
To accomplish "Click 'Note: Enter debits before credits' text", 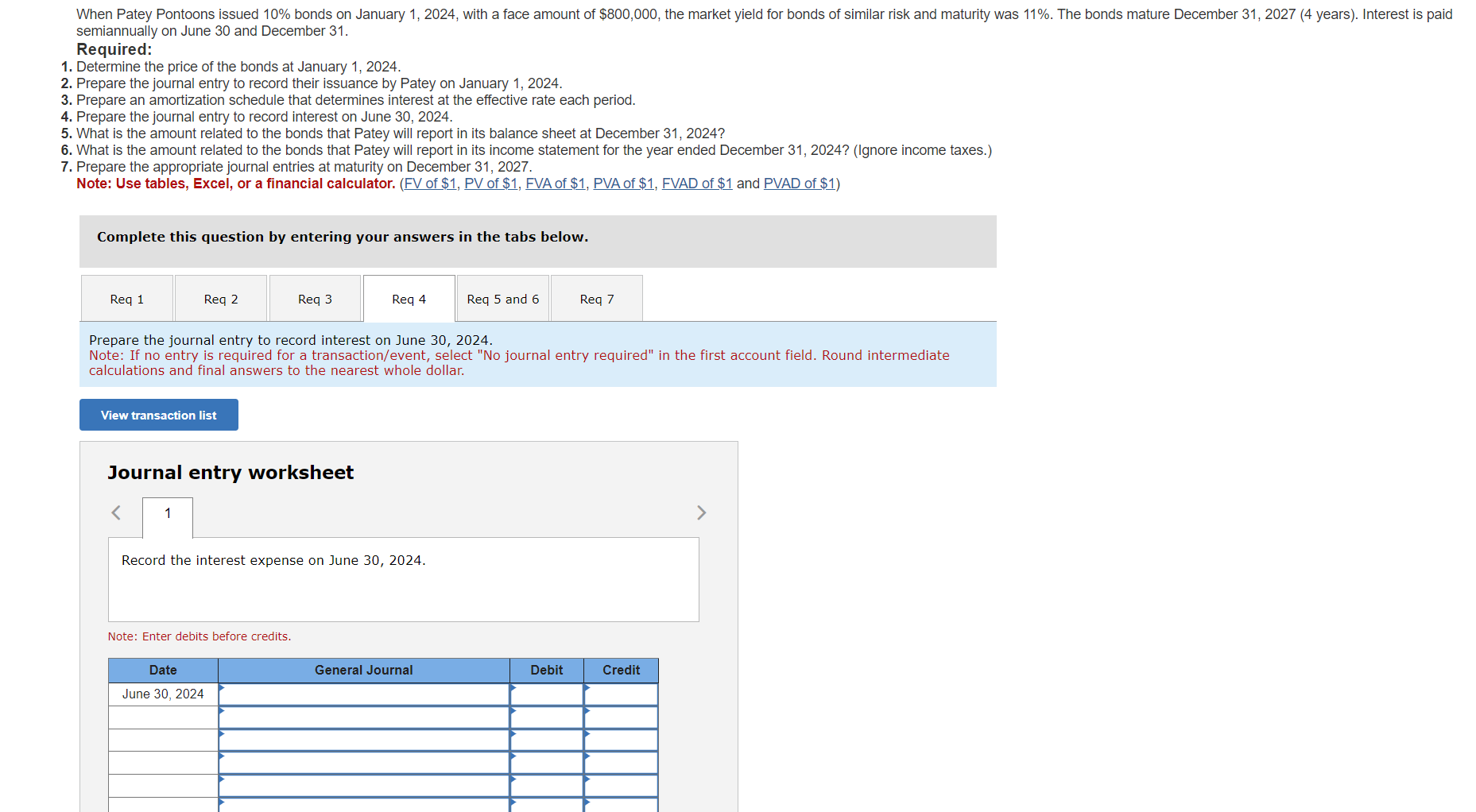I will click(x=200, y=636).
